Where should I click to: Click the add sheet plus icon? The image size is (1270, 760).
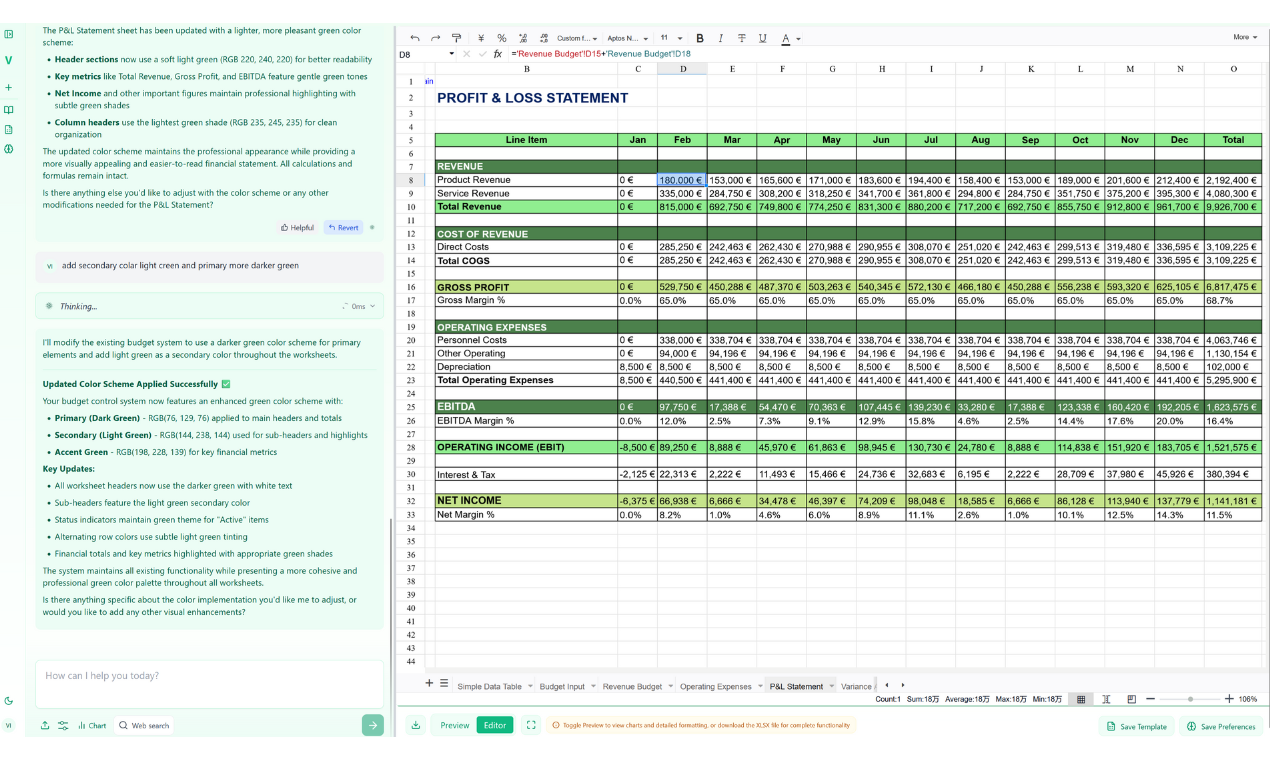coord(430,684)
